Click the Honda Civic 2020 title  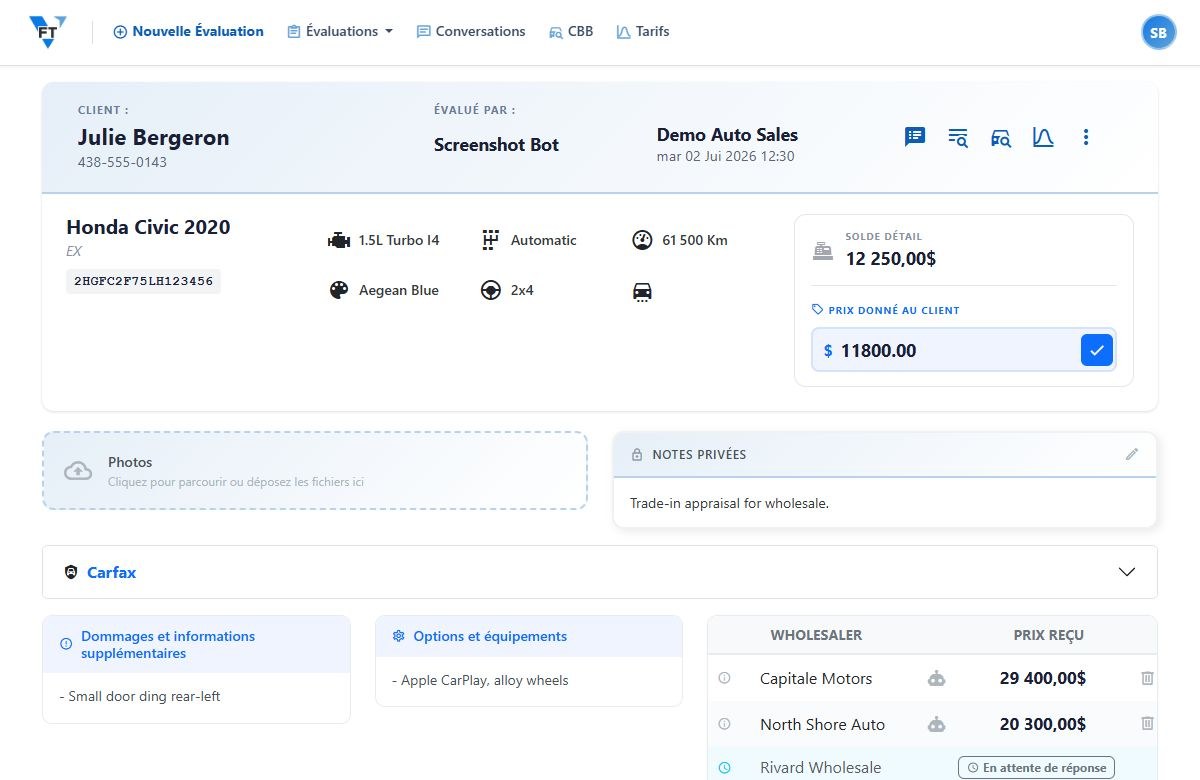pyautogui.click(x=148, y=227)
